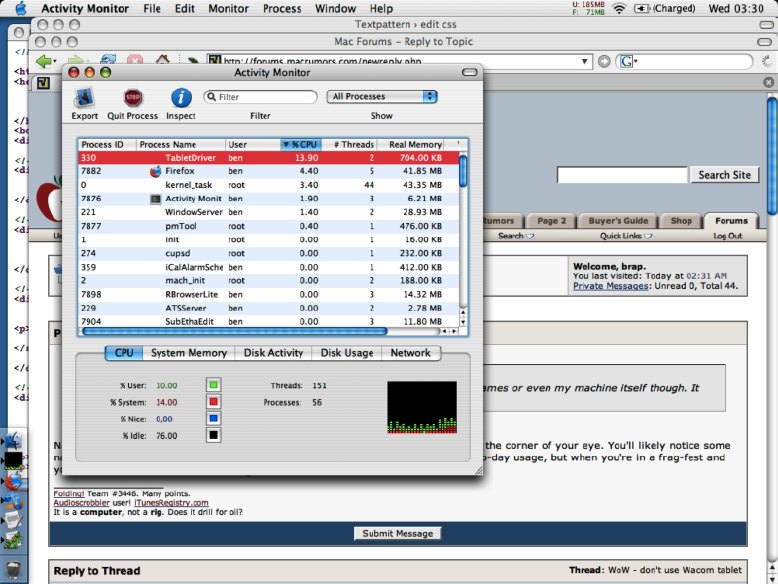Switch to the Network tab

tap(410, 353)
